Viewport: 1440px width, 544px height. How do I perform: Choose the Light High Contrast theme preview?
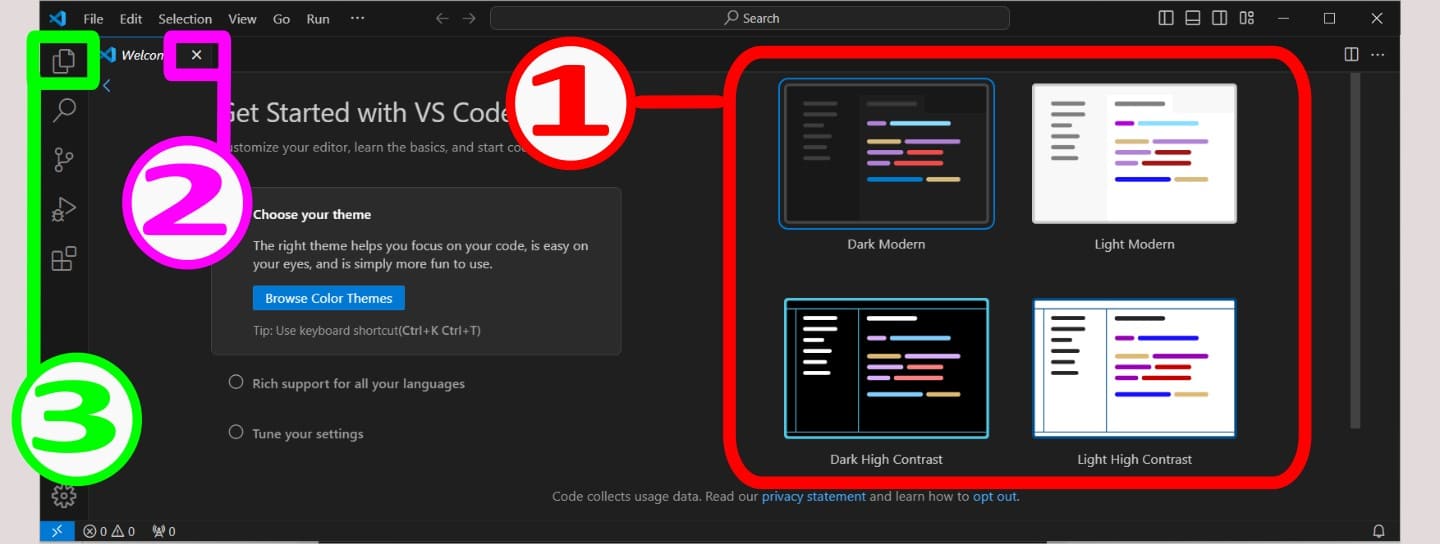(1134, 368)
